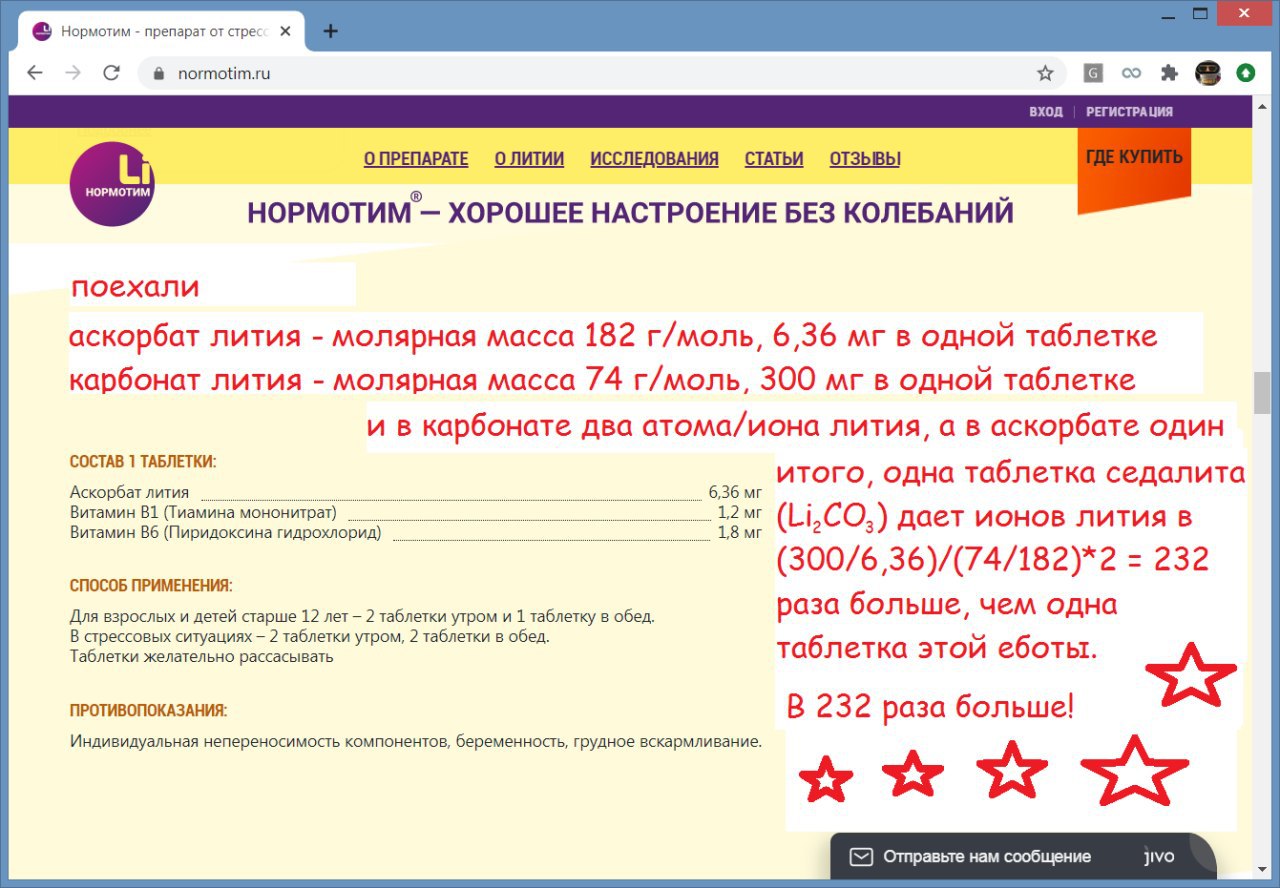
Task: Open the О ПРЕПАРАТЕ menu item
Action: point(416,159)
